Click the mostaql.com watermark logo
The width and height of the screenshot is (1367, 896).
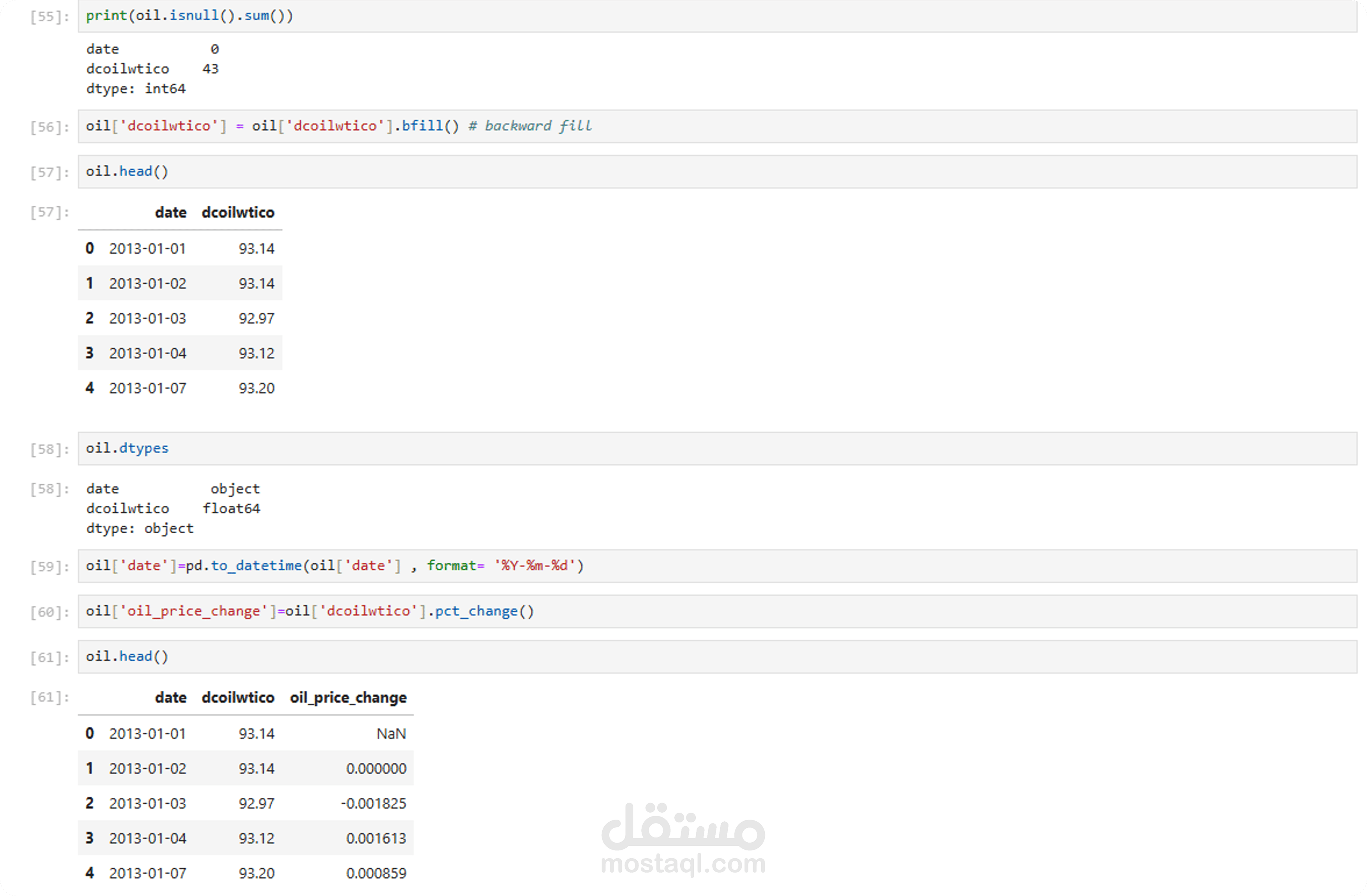683,840
